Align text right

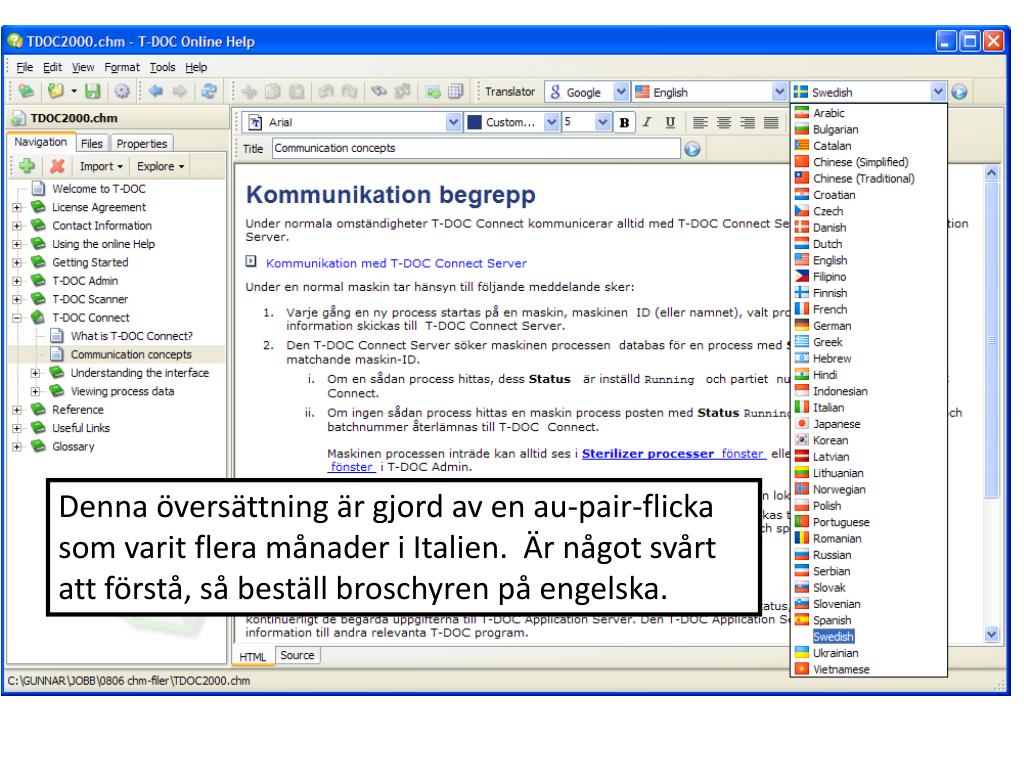pyautogui.click(x=748, y=122)
